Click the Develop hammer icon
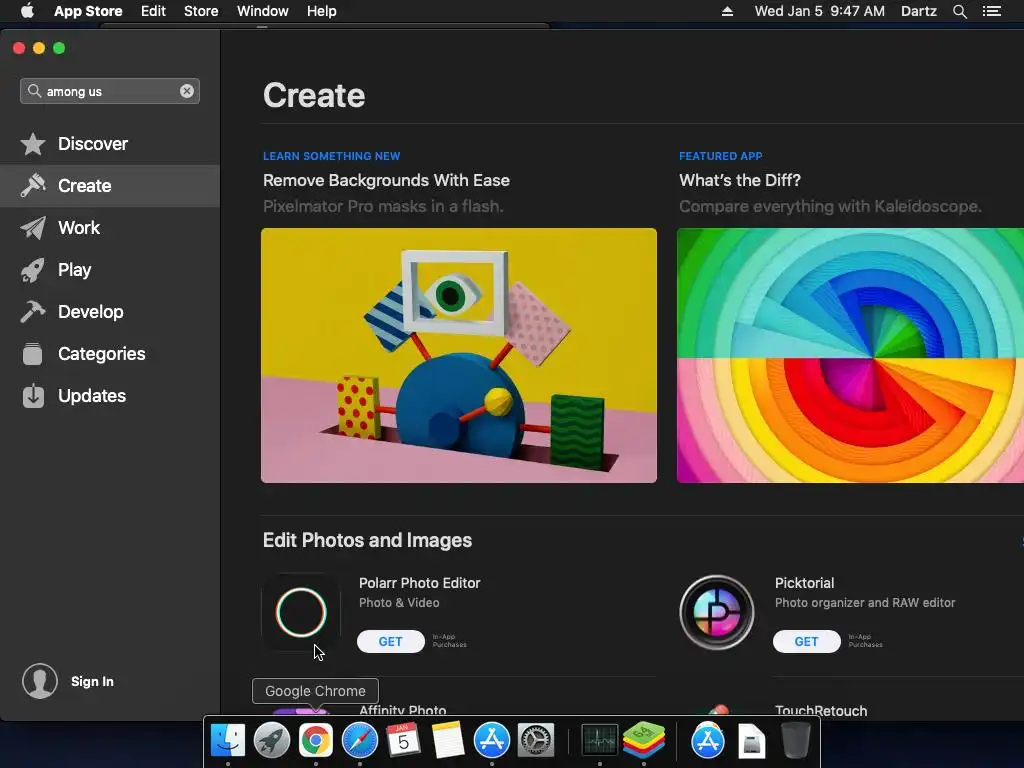This screenshot has width=1024, height=768. click(x=33, y=312)
